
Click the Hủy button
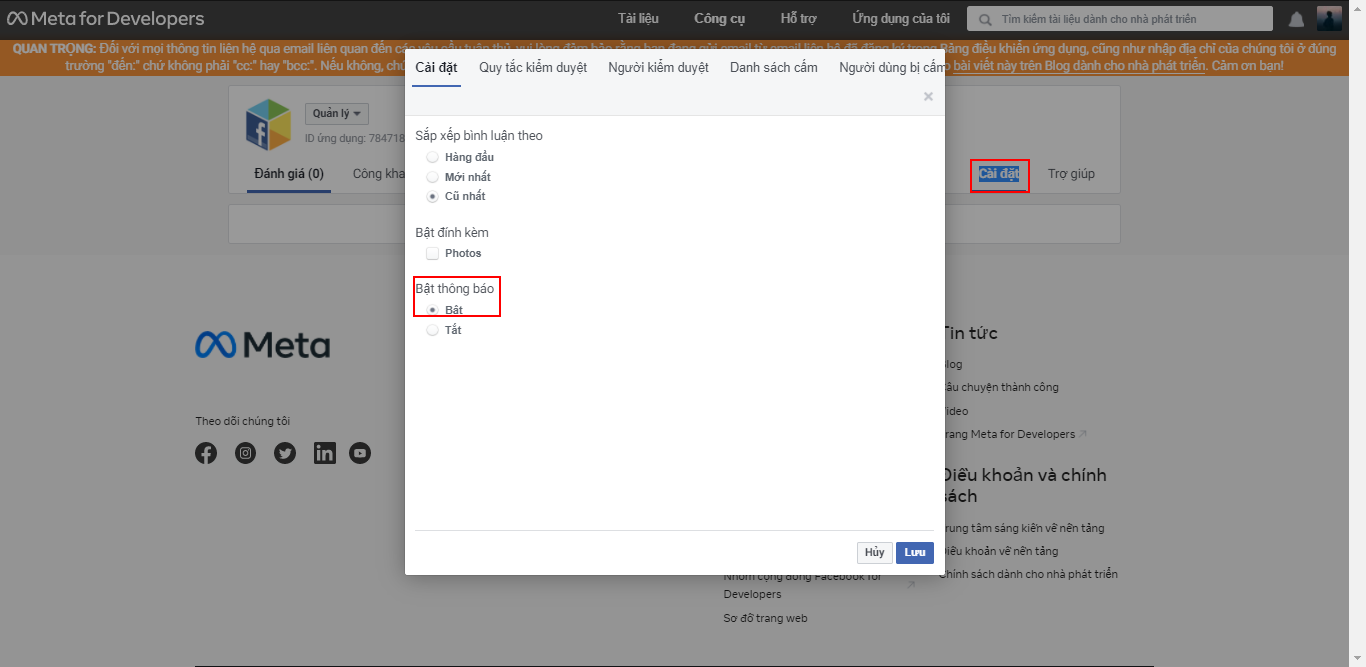tap(874, 553)
